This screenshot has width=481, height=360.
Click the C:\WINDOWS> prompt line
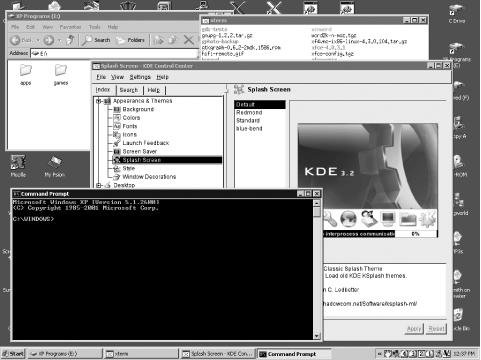pyautogui.click(x=33, y=219)
